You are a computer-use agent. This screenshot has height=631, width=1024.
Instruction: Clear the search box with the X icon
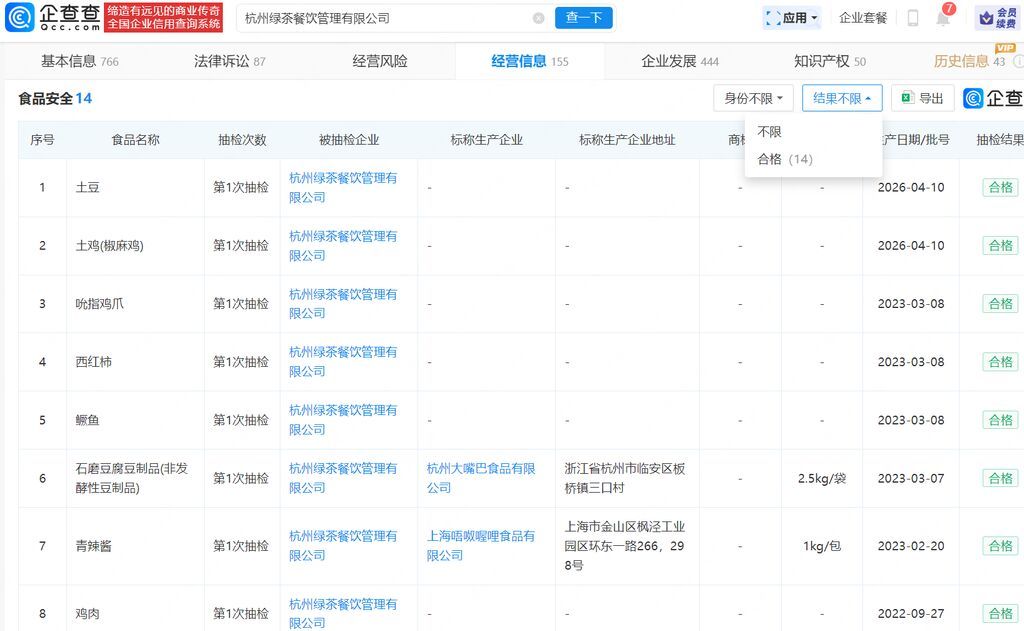pos(539,18)
